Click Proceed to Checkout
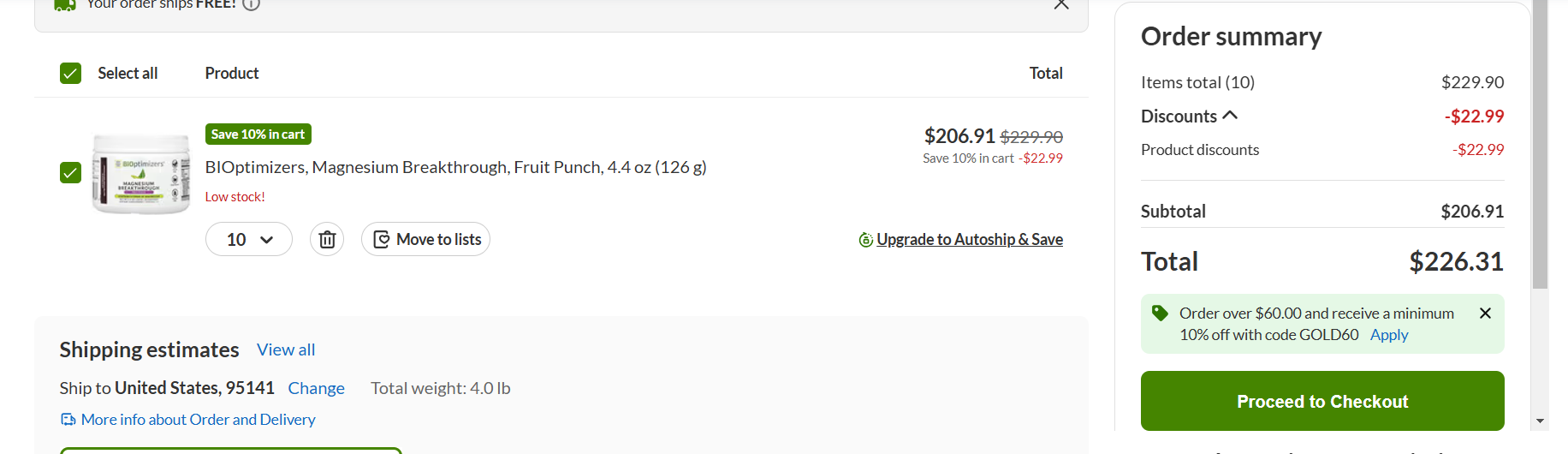Screen dimensions: 1568x454 pyautogui.click(x=1322, y=401)
